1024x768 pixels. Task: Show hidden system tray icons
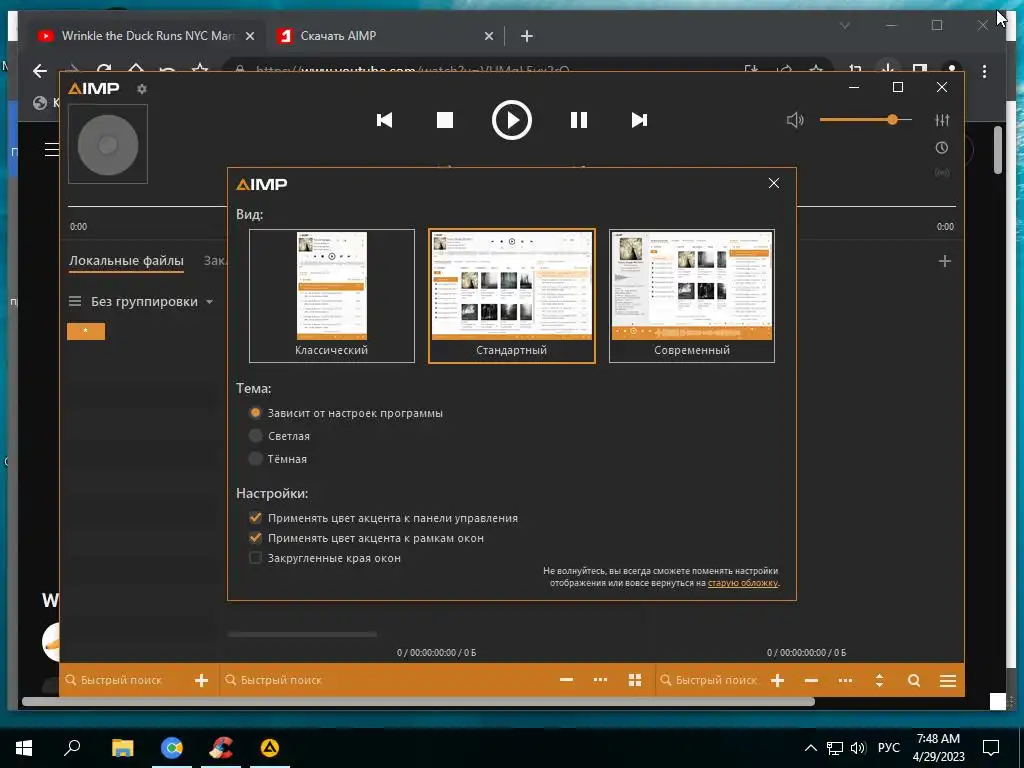[x=810, y=748]
